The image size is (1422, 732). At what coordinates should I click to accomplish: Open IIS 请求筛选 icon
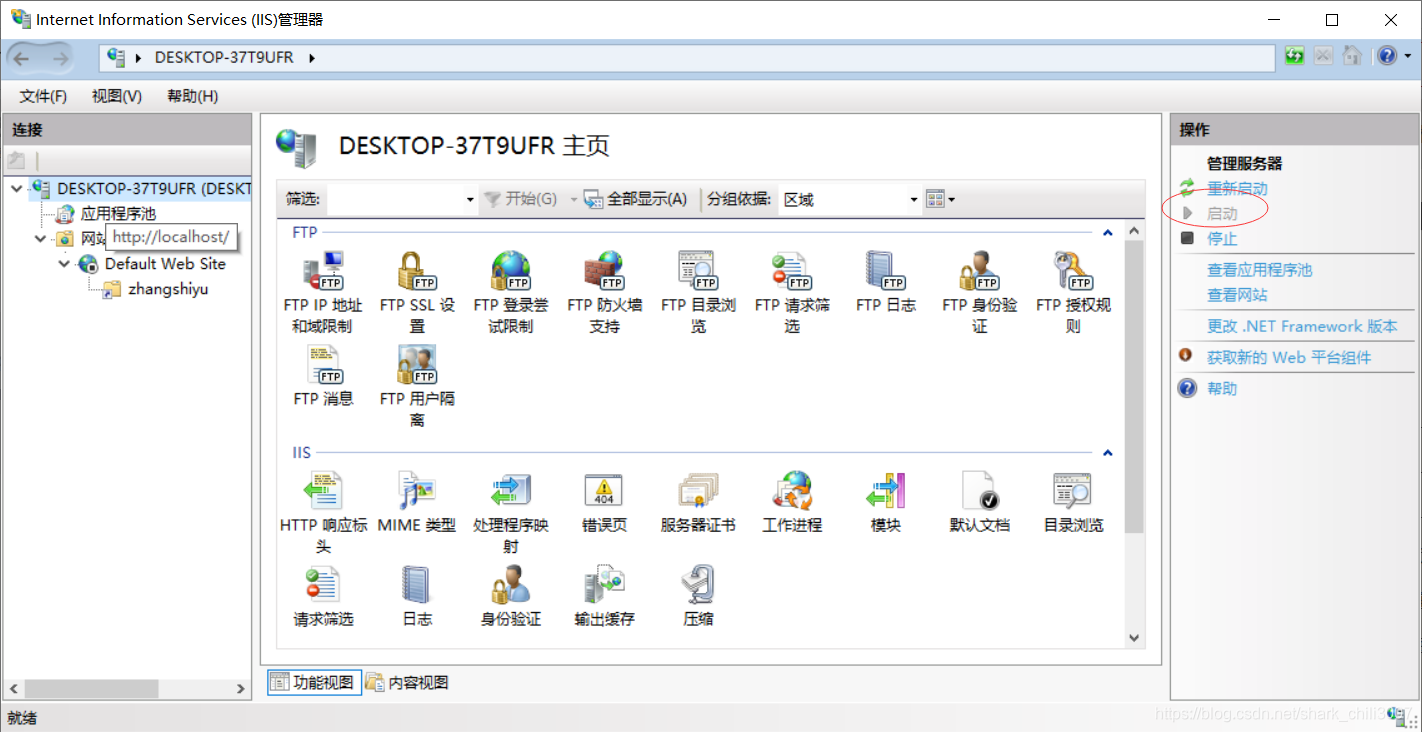pos(323,584)
